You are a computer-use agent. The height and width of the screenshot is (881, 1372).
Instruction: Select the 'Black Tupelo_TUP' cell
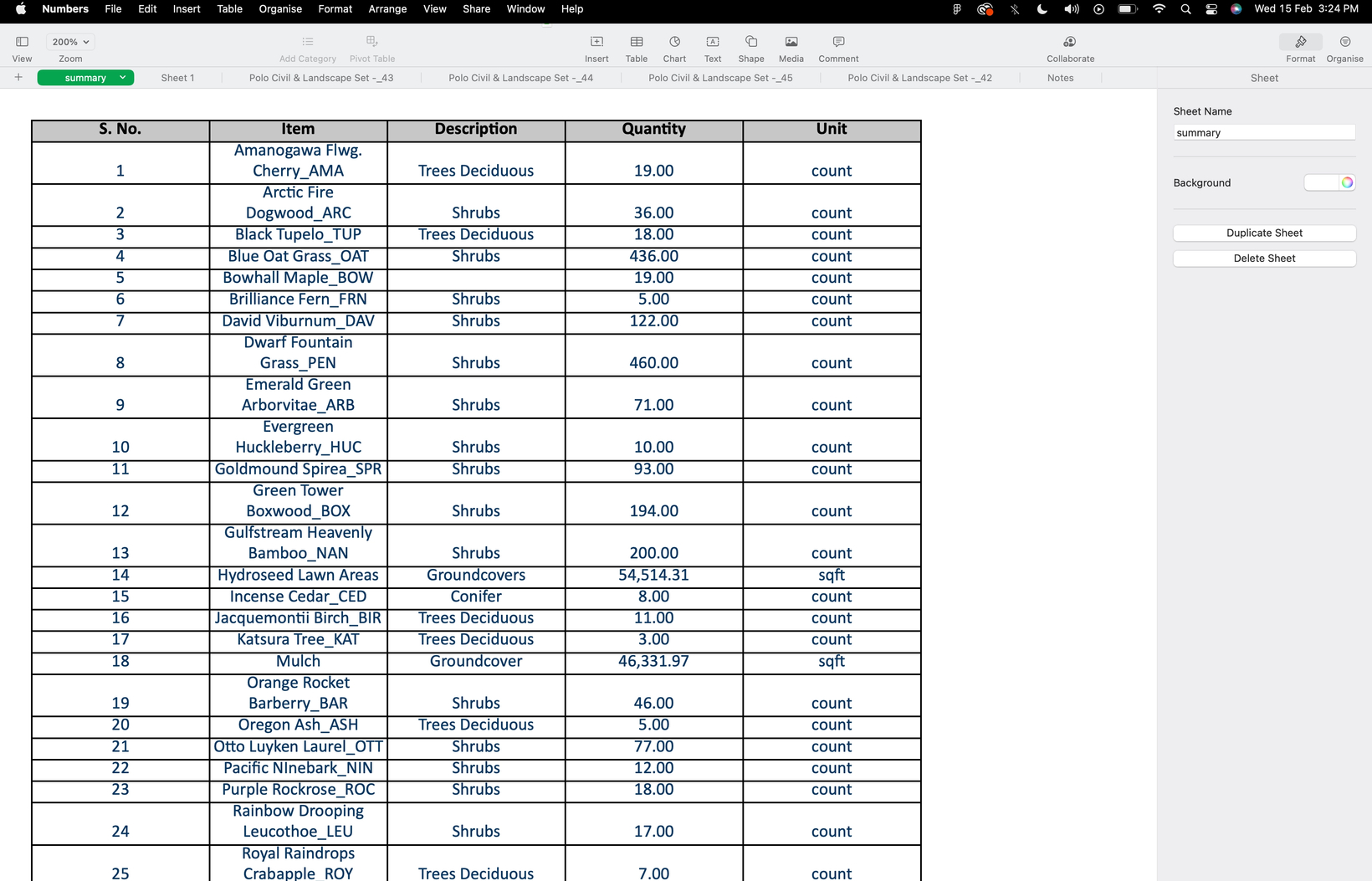click(298, 235)
